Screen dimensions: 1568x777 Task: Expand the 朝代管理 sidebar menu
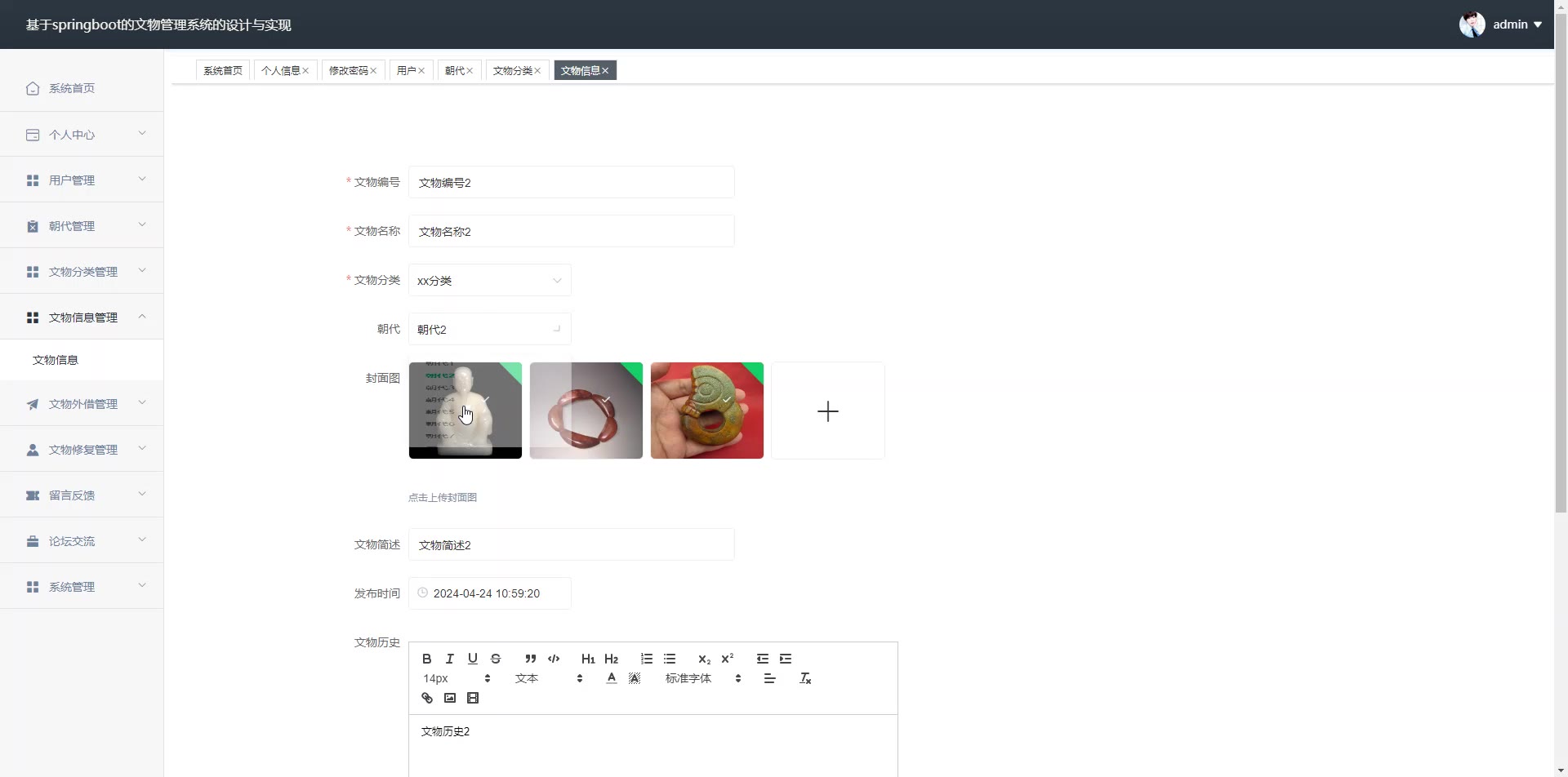coord(82,225)
